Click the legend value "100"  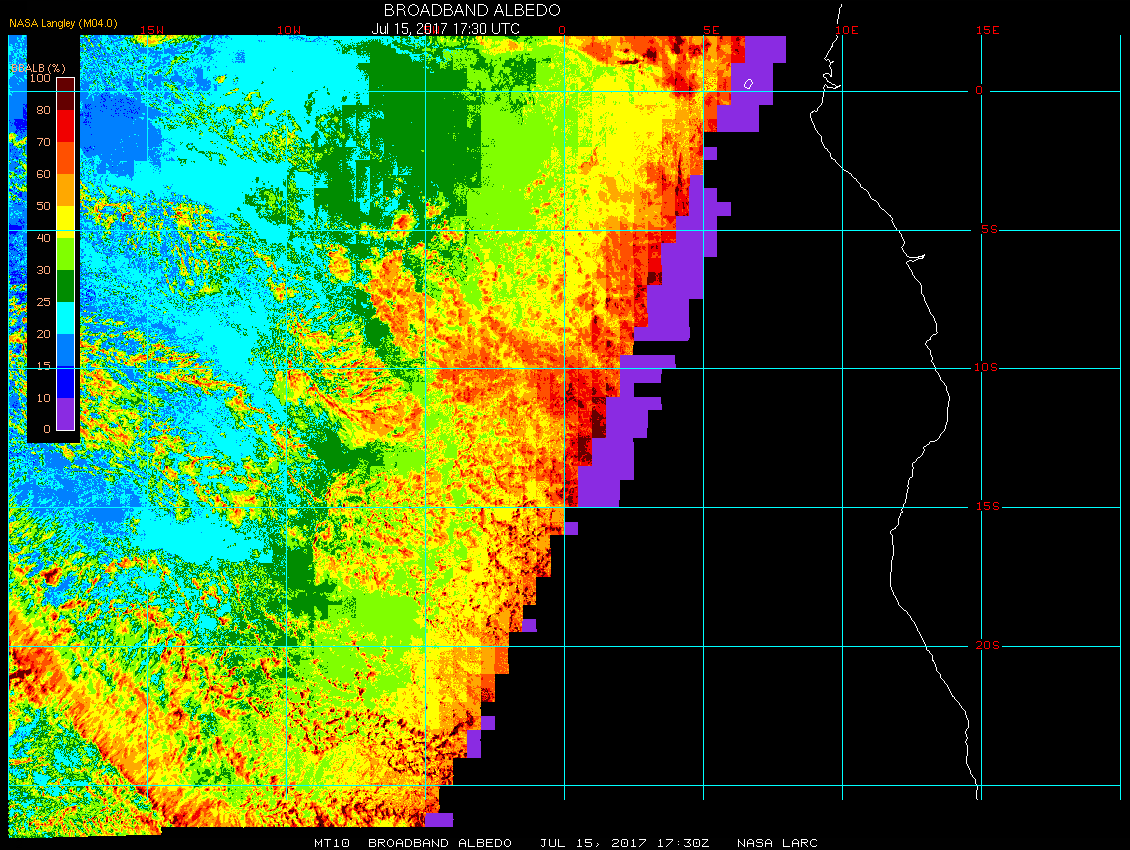pyautogui.click(x=40, y=78)
